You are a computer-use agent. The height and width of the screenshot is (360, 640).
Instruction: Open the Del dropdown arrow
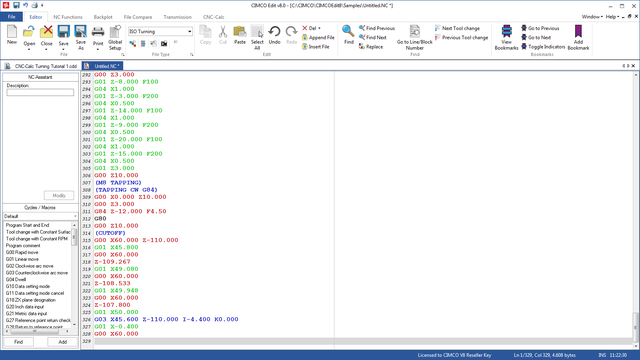click(x=319, y=29)
